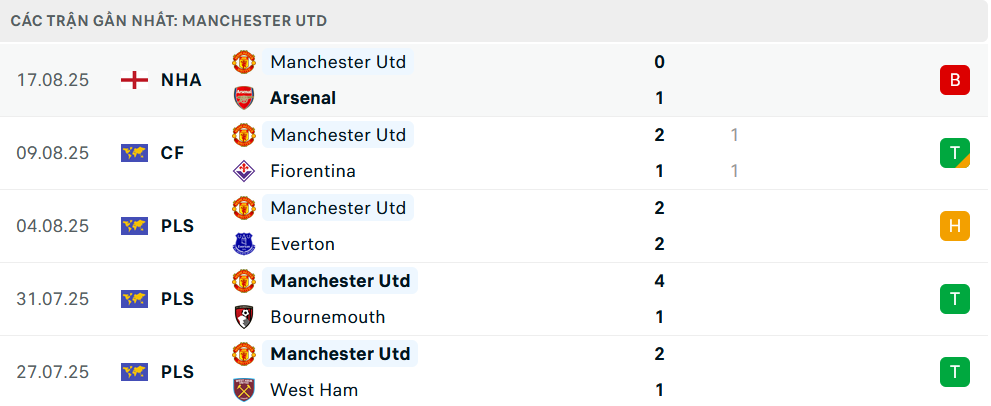Click the Everton club crest icon

(x=244, y=244)
